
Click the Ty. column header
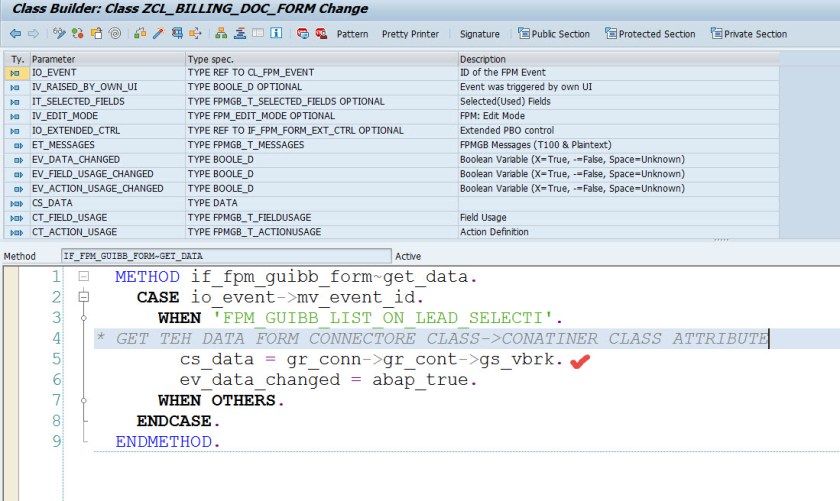pyautogui.click(x=17, y=59)
